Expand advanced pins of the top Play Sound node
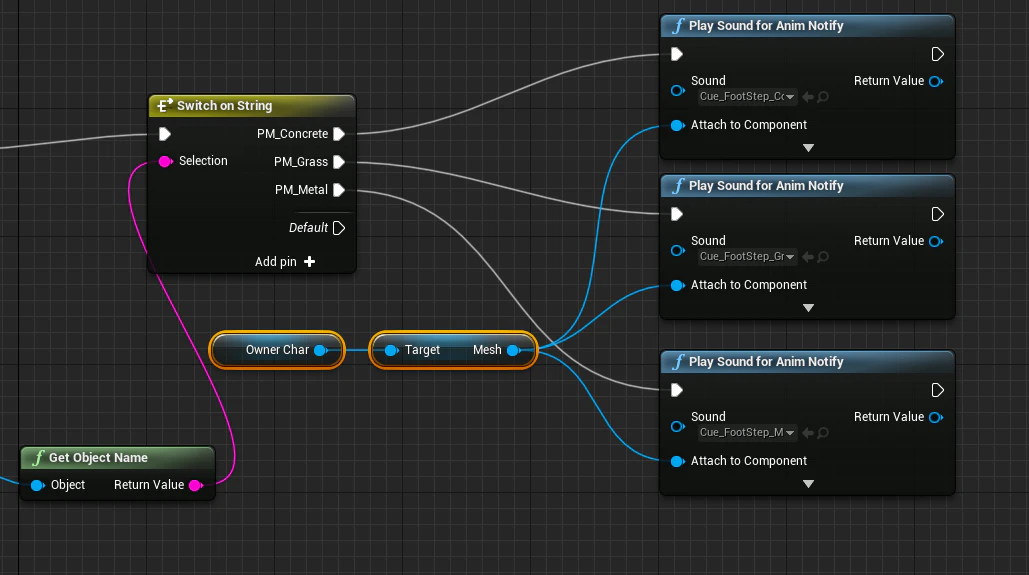Viewport: 1029px width, 575px height. coord(808,148)
